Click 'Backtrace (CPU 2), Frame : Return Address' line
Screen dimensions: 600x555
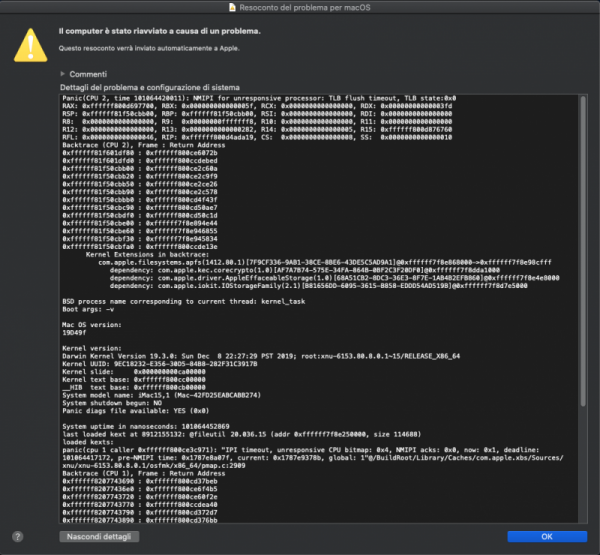[x=143, y=145]
